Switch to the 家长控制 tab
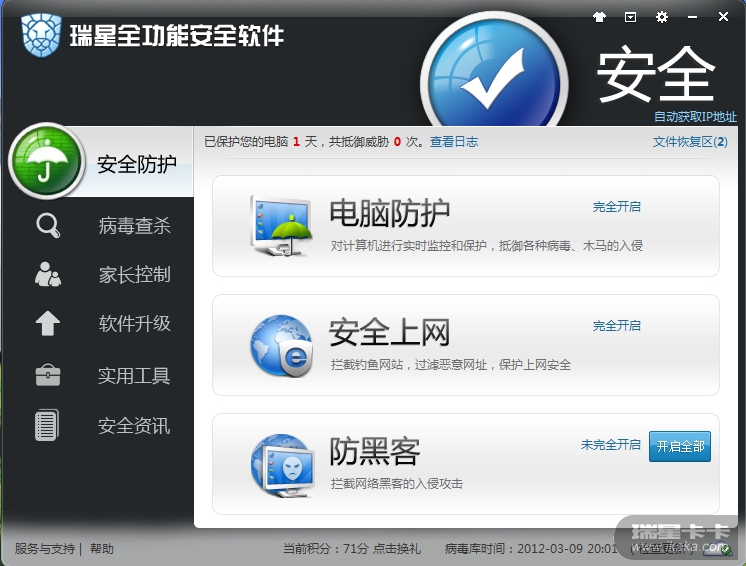Image resolution: width=746 pixels, height=566 pixels. click(135, 274)
